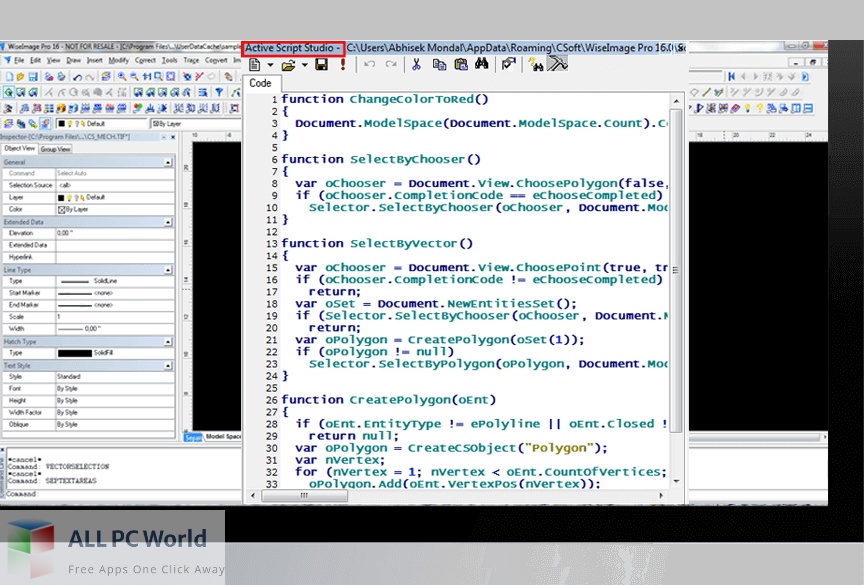
Task: Open the Draw menu in WiseImage
Action: coord(74,60)
